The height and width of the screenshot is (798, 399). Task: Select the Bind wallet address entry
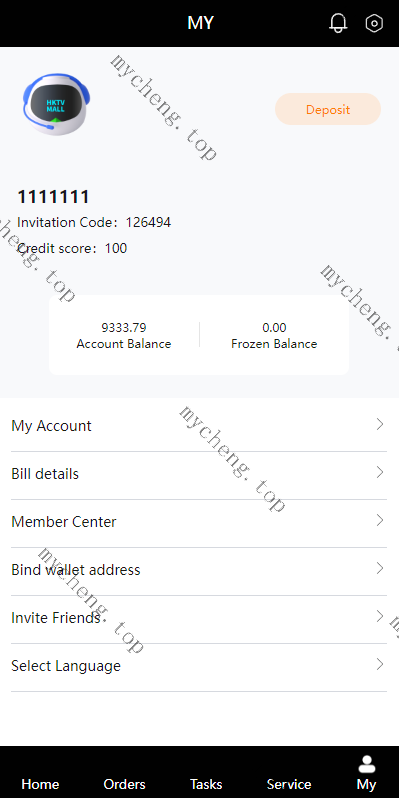coord(199,569)
